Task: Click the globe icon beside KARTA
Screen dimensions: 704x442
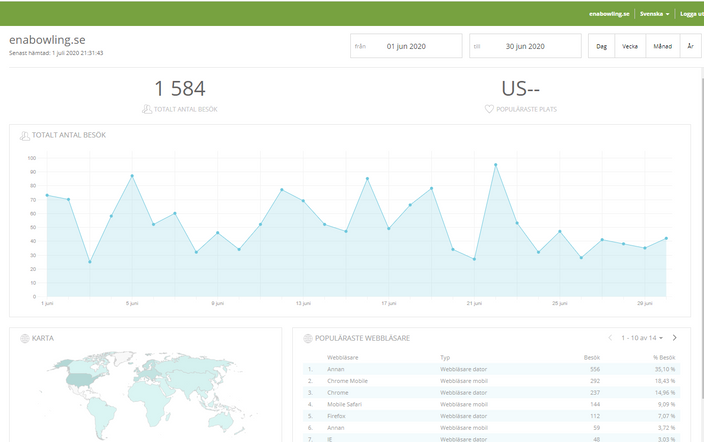Action: point(25,338)
